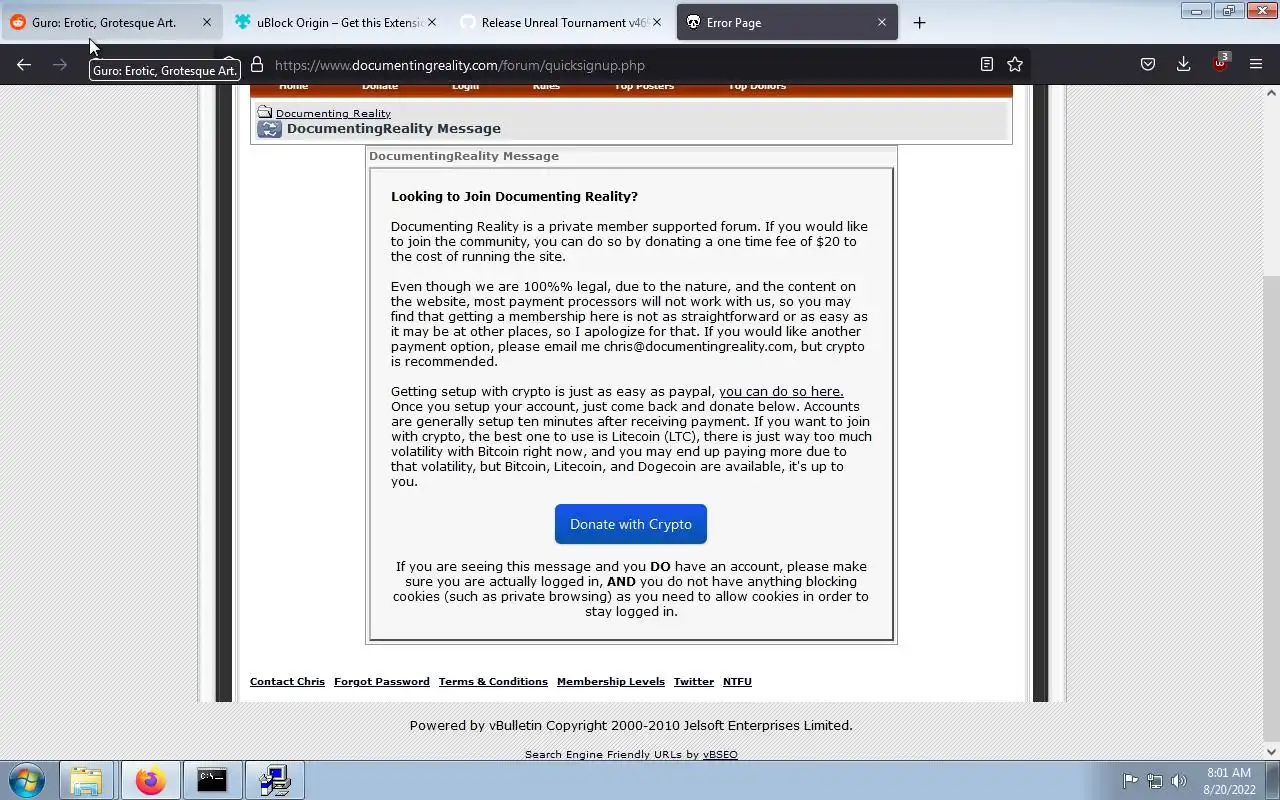Close the Error Page tab
Viewport: 1280px width, 800px height.
tap(881, 22)
